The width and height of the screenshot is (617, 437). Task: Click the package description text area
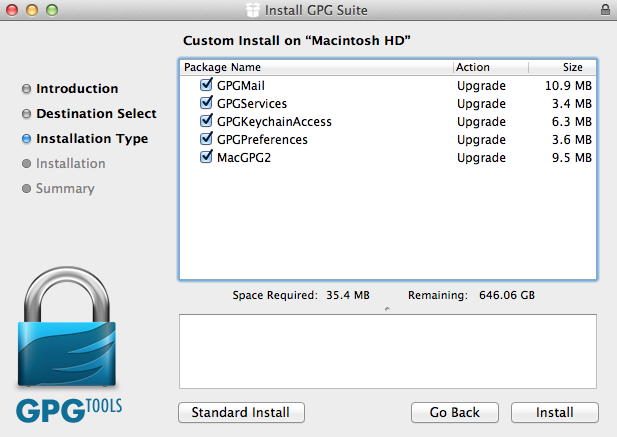pyautogui.click(x=387, y=350)
